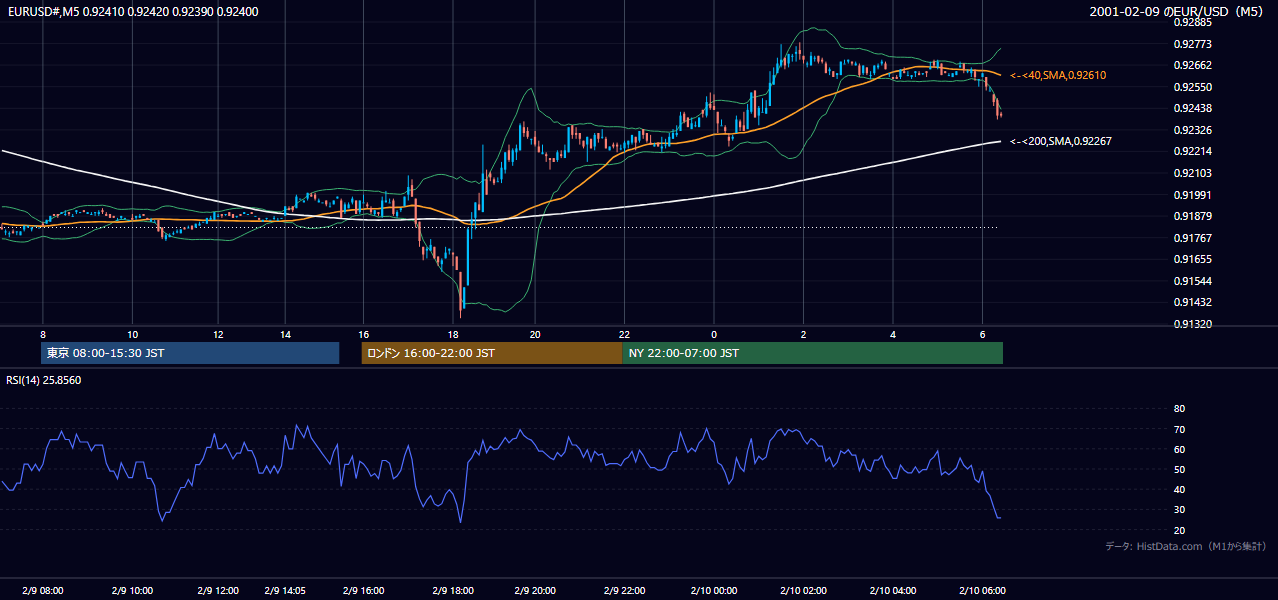
Task: Click RSI scale value 80
Action: point(1179,409)
